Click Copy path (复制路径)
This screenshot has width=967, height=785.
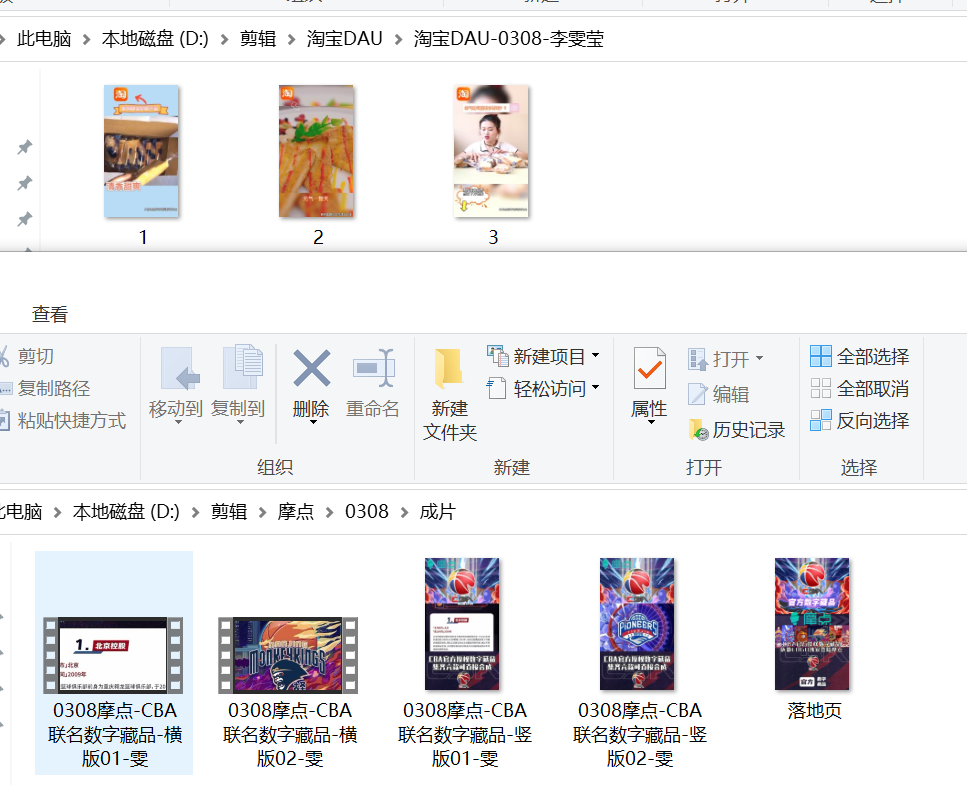click(x=46, y=388)
